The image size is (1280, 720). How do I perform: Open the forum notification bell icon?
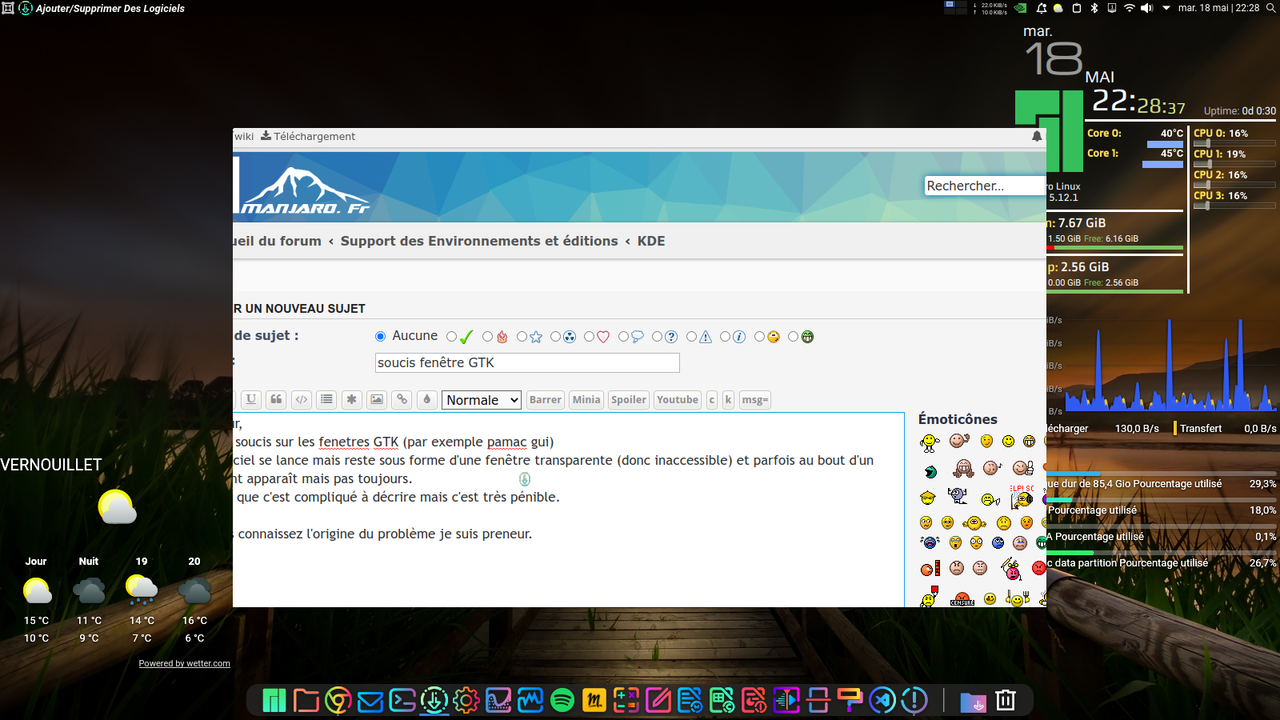click(1037, 136)
